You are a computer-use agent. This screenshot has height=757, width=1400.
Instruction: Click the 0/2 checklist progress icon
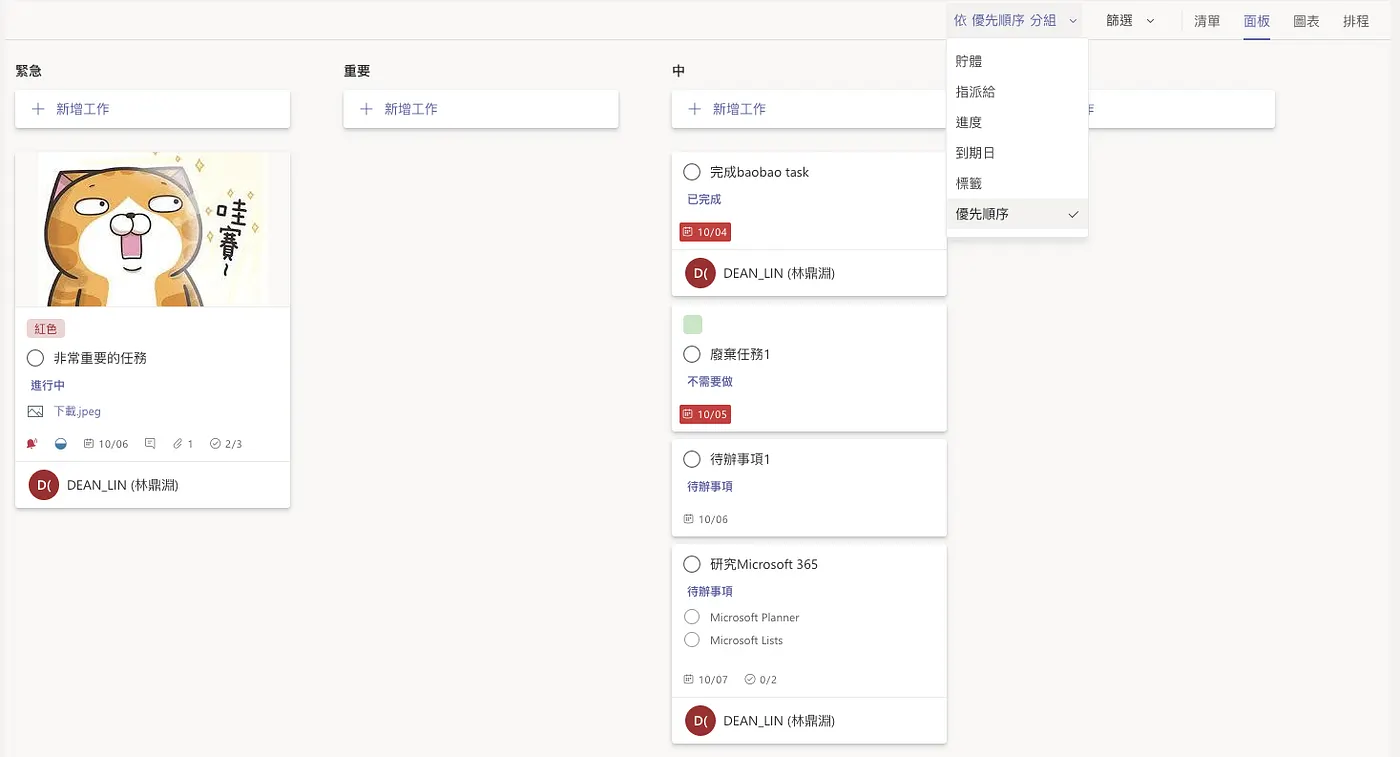point(750,679)
